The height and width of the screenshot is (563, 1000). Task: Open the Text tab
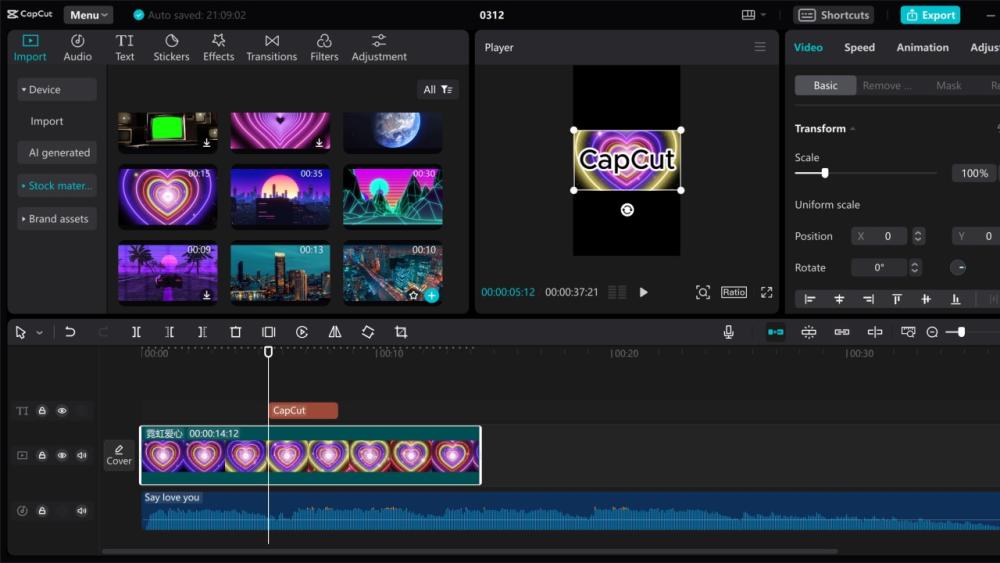pyautogui.click(x=124, y=48)
